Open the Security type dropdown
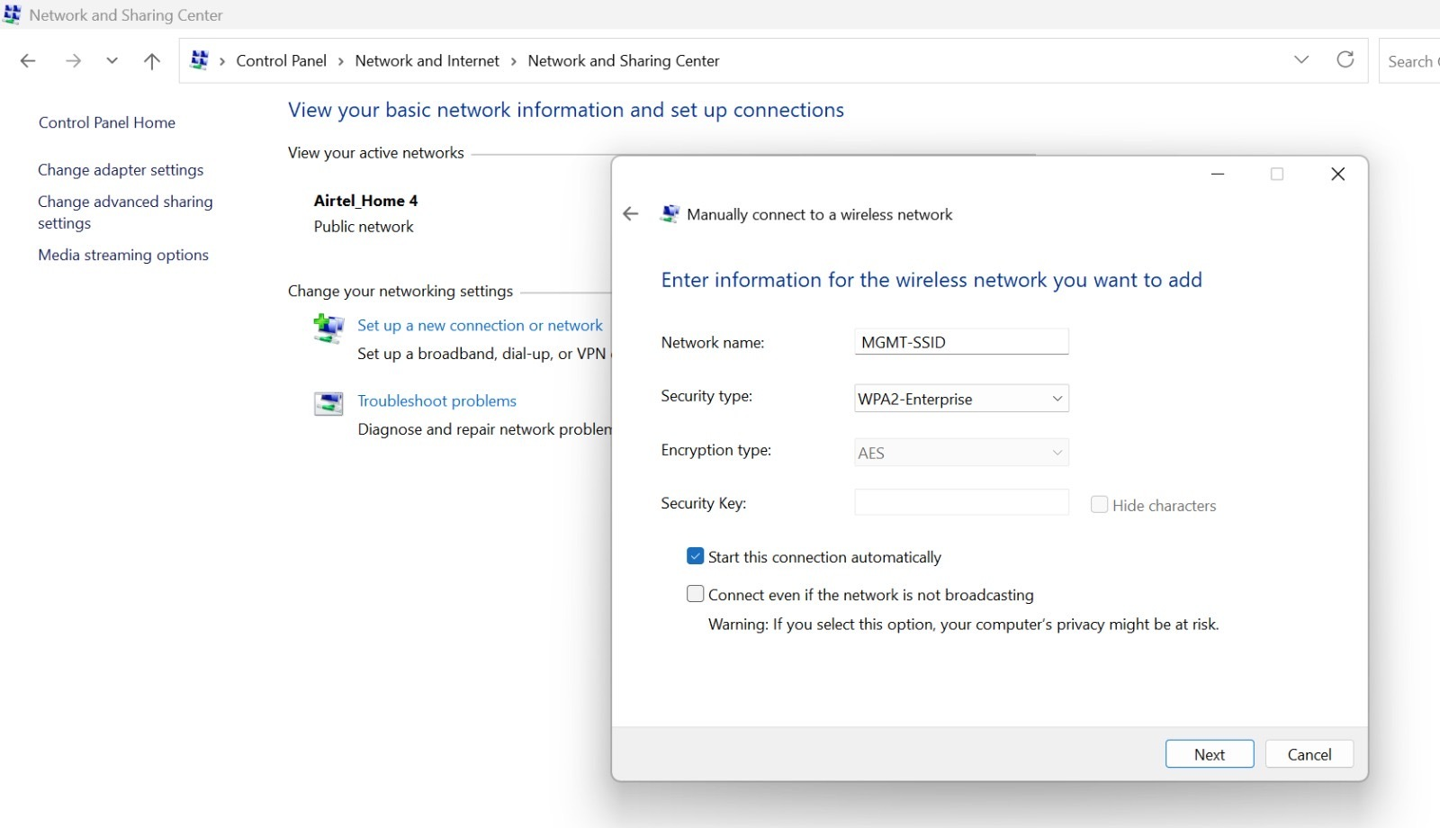 coord(961,399)
